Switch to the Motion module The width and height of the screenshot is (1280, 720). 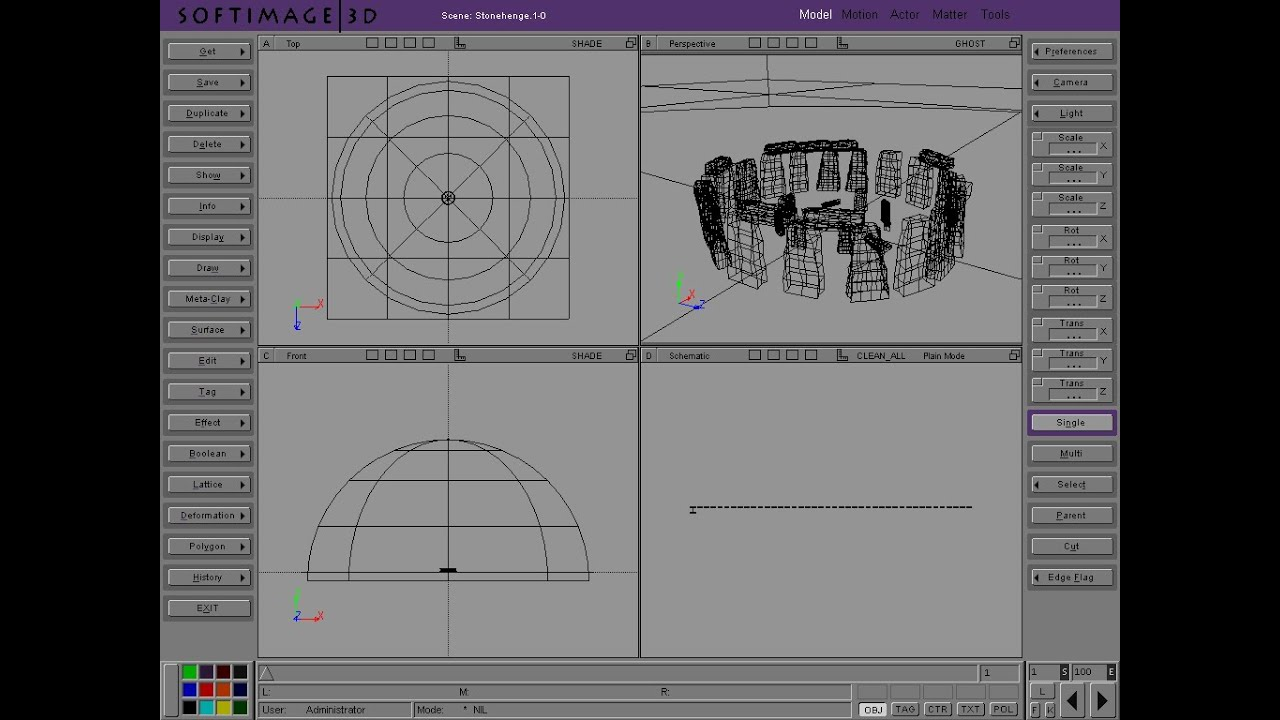click(x=859, y=14)
